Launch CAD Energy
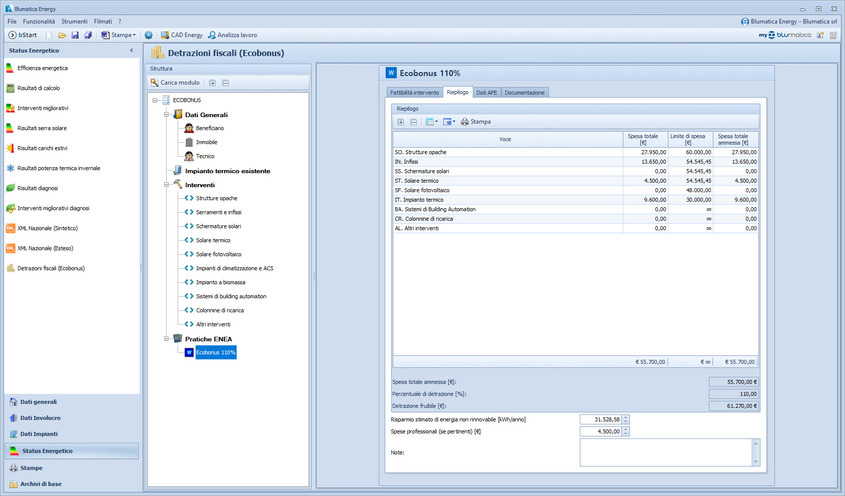This screenshot has height=496, width=845. click(x=182, y=35)
